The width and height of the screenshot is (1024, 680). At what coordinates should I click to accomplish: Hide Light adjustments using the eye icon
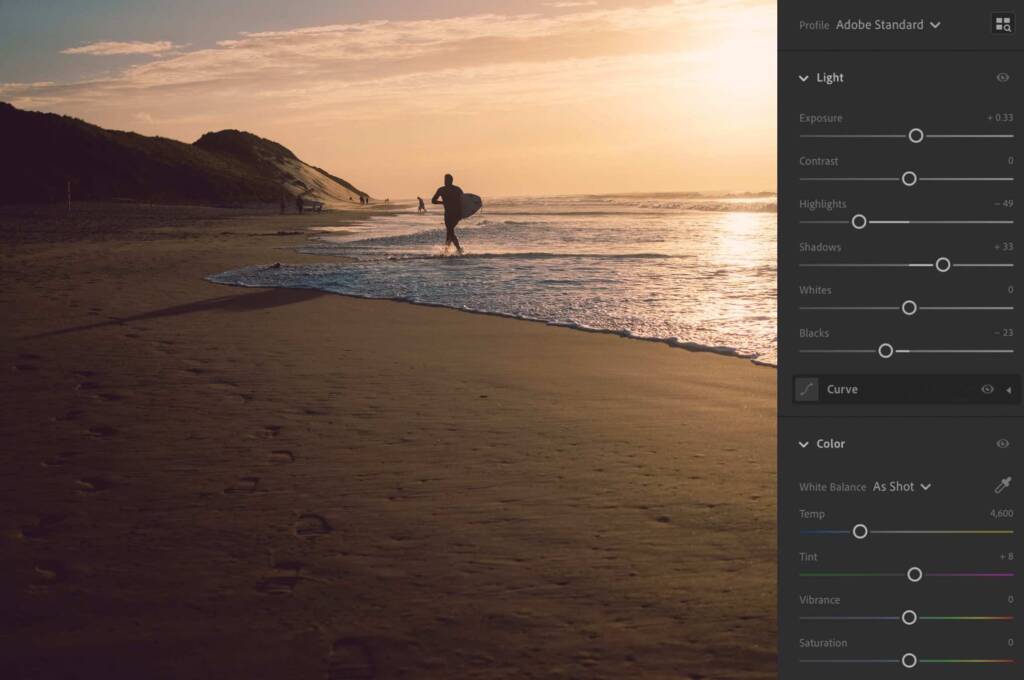click(1004, 77)
